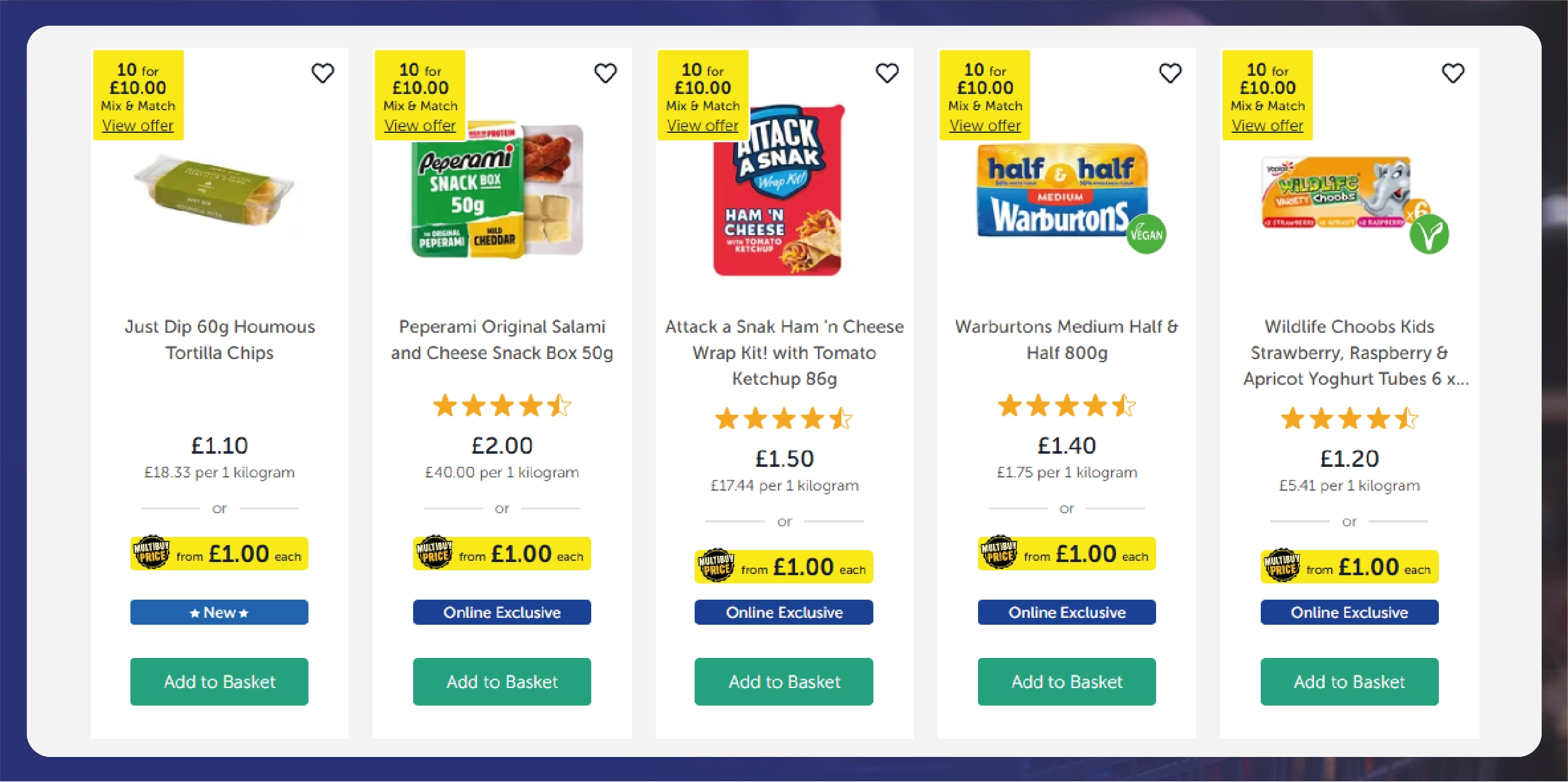The image size is (1568, 782).
Task: Click the heart icon on Attack a Snak
Action: pos(886,73)
